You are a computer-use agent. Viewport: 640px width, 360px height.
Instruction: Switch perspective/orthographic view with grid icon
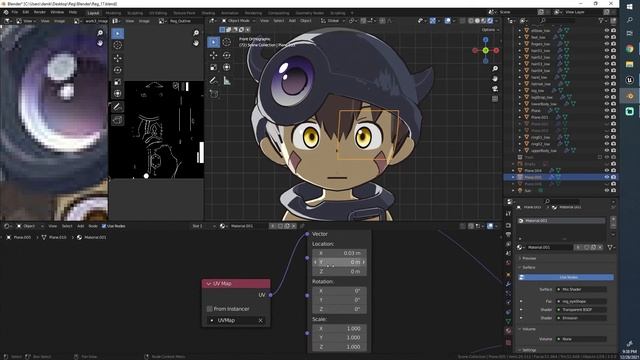pos(495,99)
